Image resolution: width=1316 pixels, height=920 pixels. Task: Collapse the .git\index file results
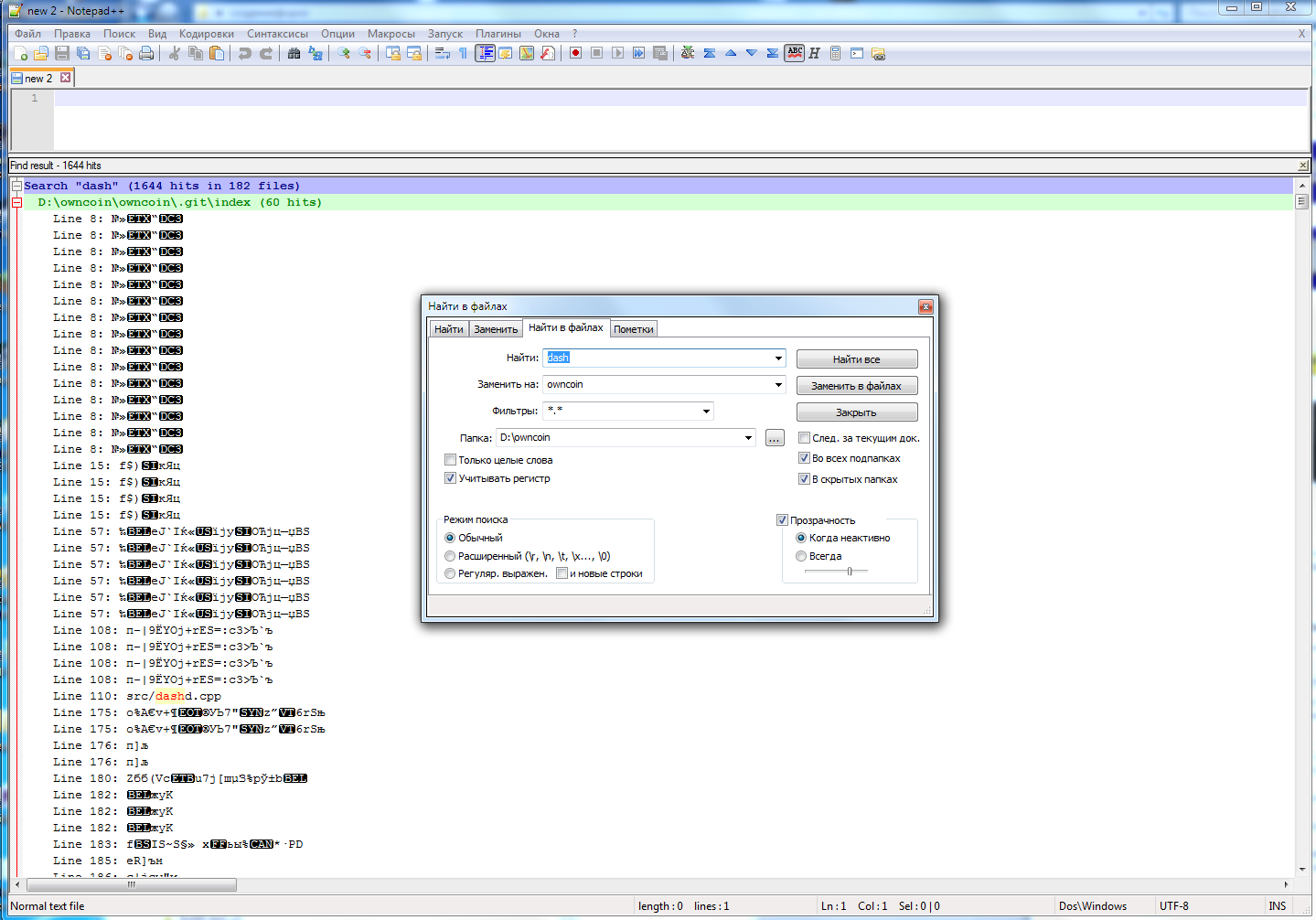pos(16,202)
